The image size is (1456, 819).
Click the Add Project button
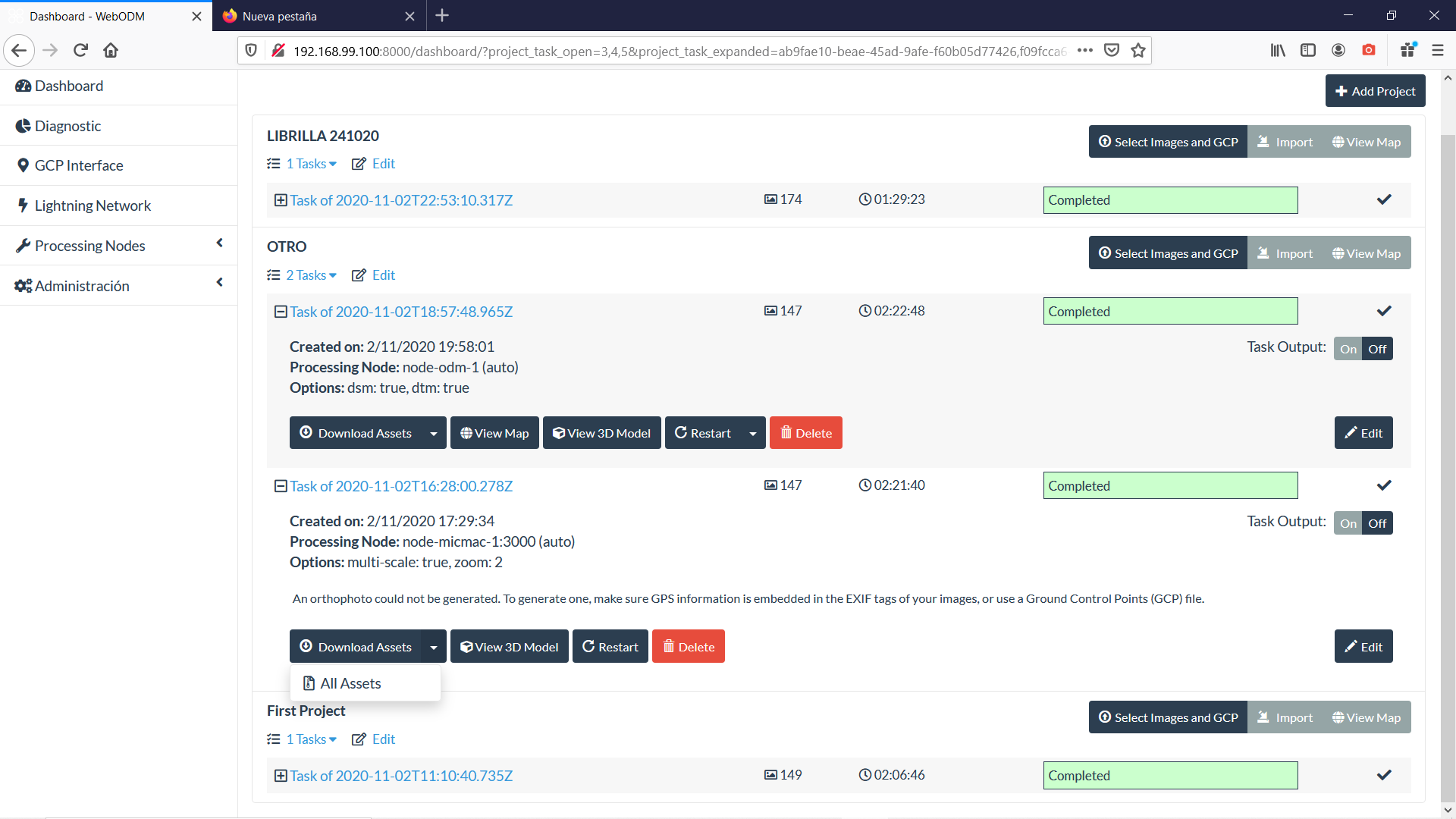point(1375,90)
